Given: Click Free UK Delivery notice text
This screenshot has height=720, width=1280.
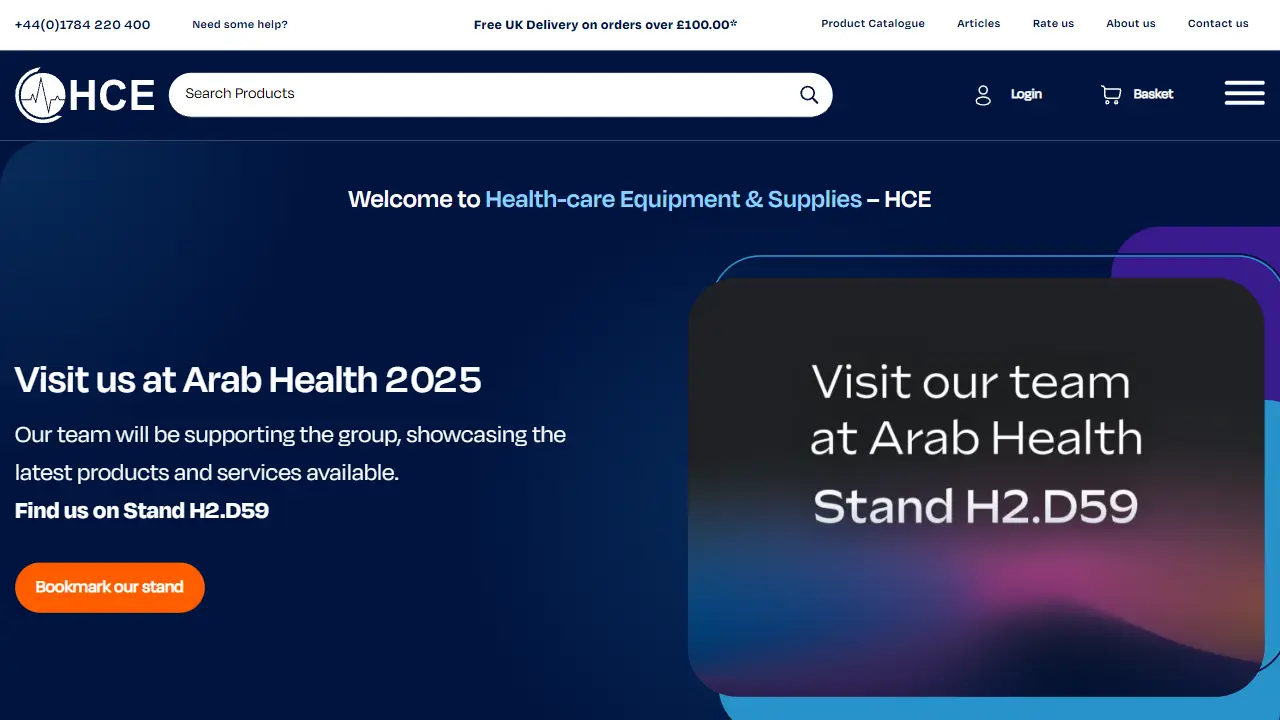Looking at the screenshot, I should pos(606,24).
